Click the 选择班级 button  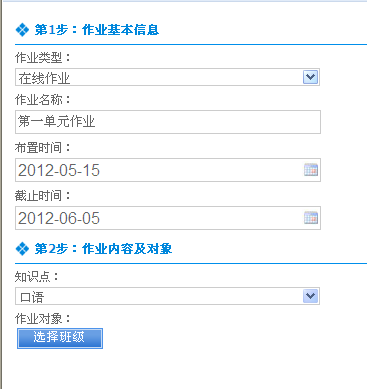click(x=60, y=338)
